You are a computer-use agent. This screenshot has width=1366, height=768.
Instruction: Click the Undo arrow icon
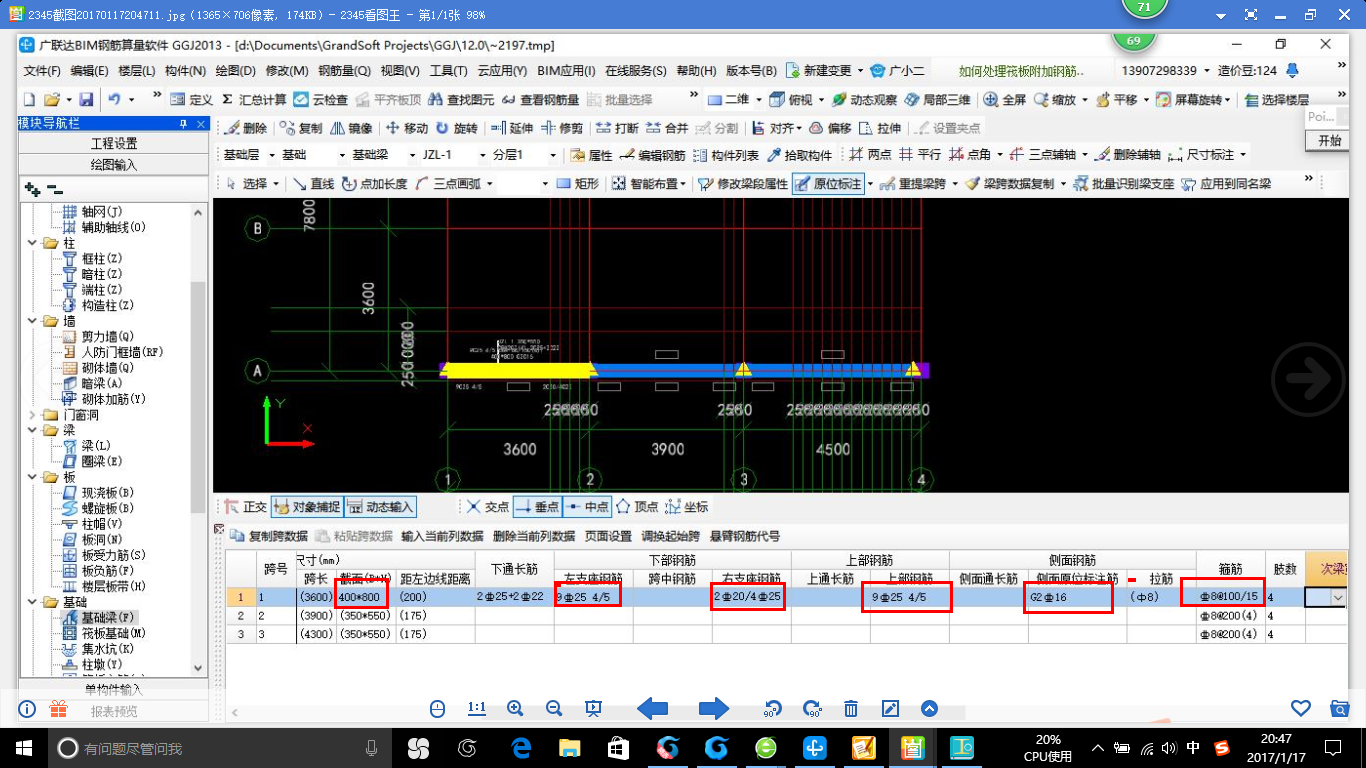(115, 100)
